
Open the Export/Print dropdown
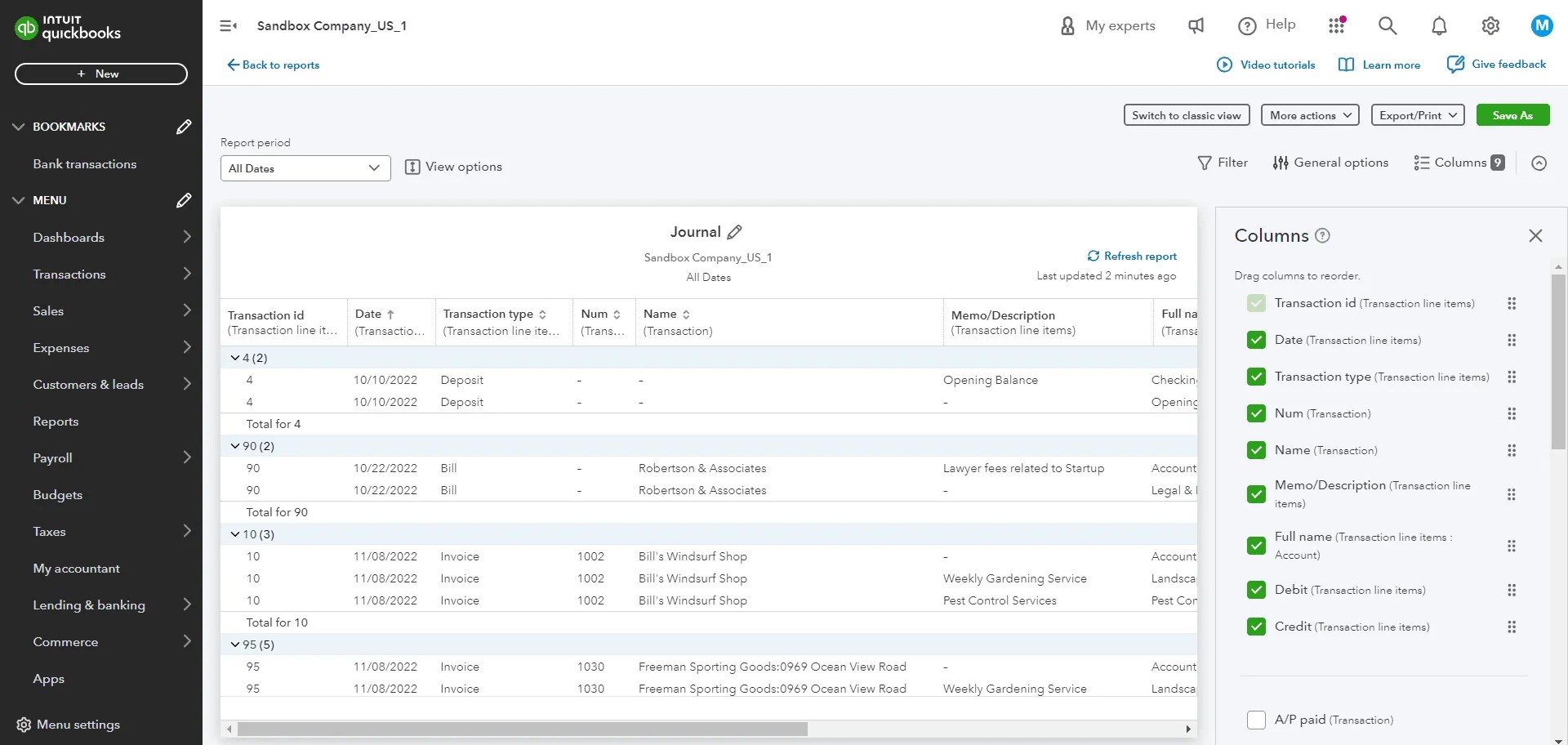point(1418,115)
